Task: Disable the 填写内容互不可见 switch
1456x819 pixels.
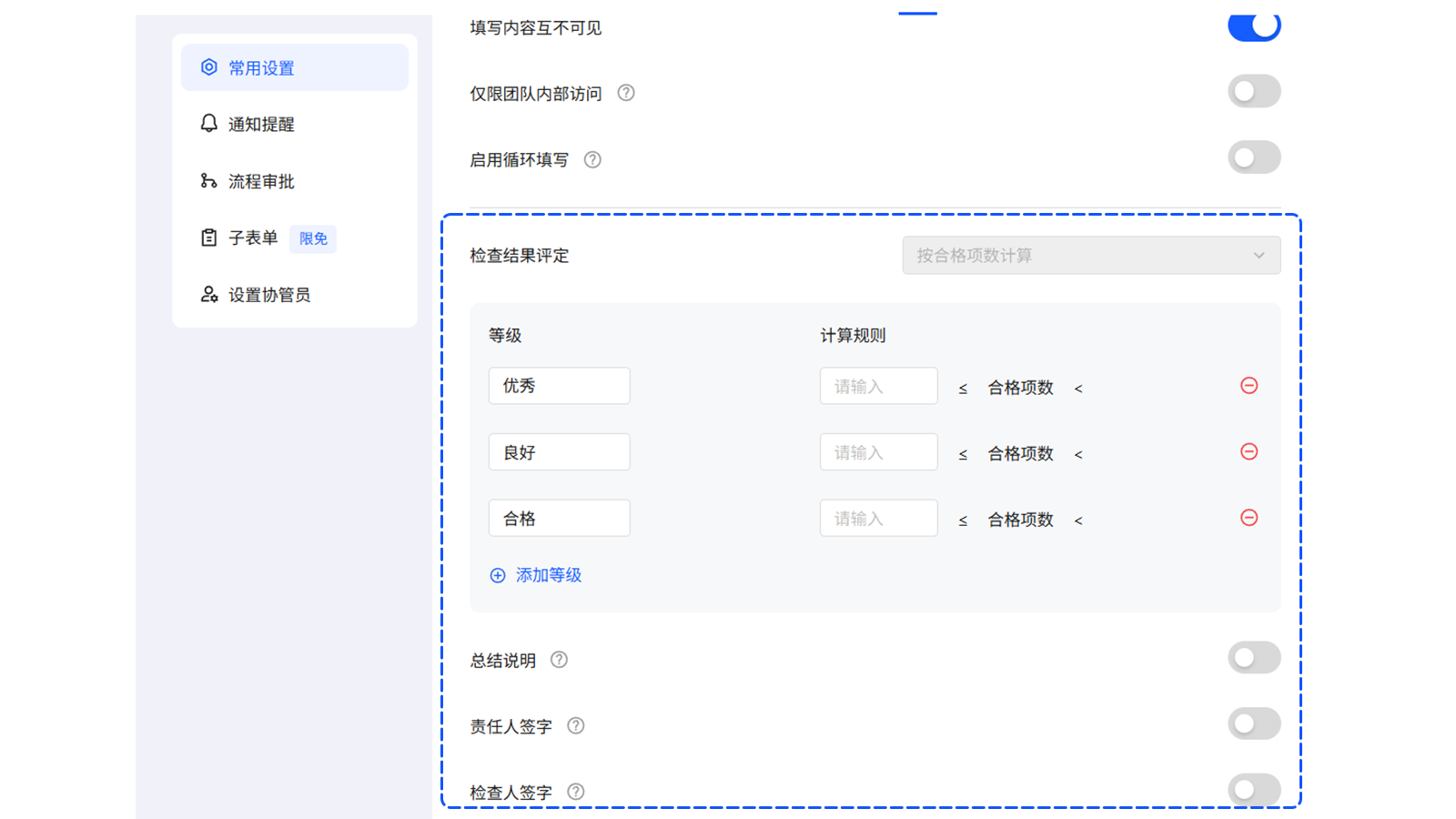Action: (x=1254, y=26)
